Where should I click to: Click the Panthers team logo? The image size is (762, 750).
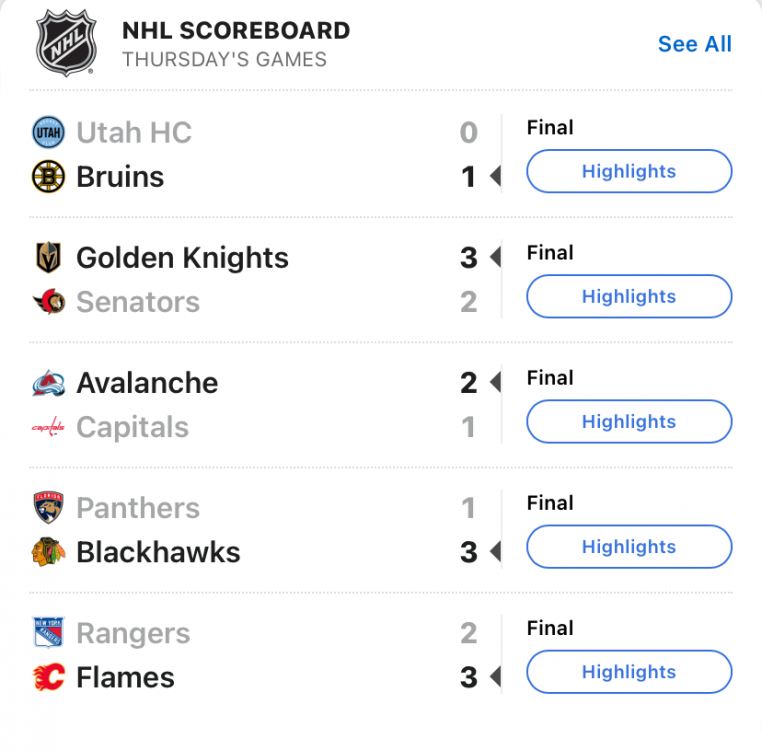point(48,508)
